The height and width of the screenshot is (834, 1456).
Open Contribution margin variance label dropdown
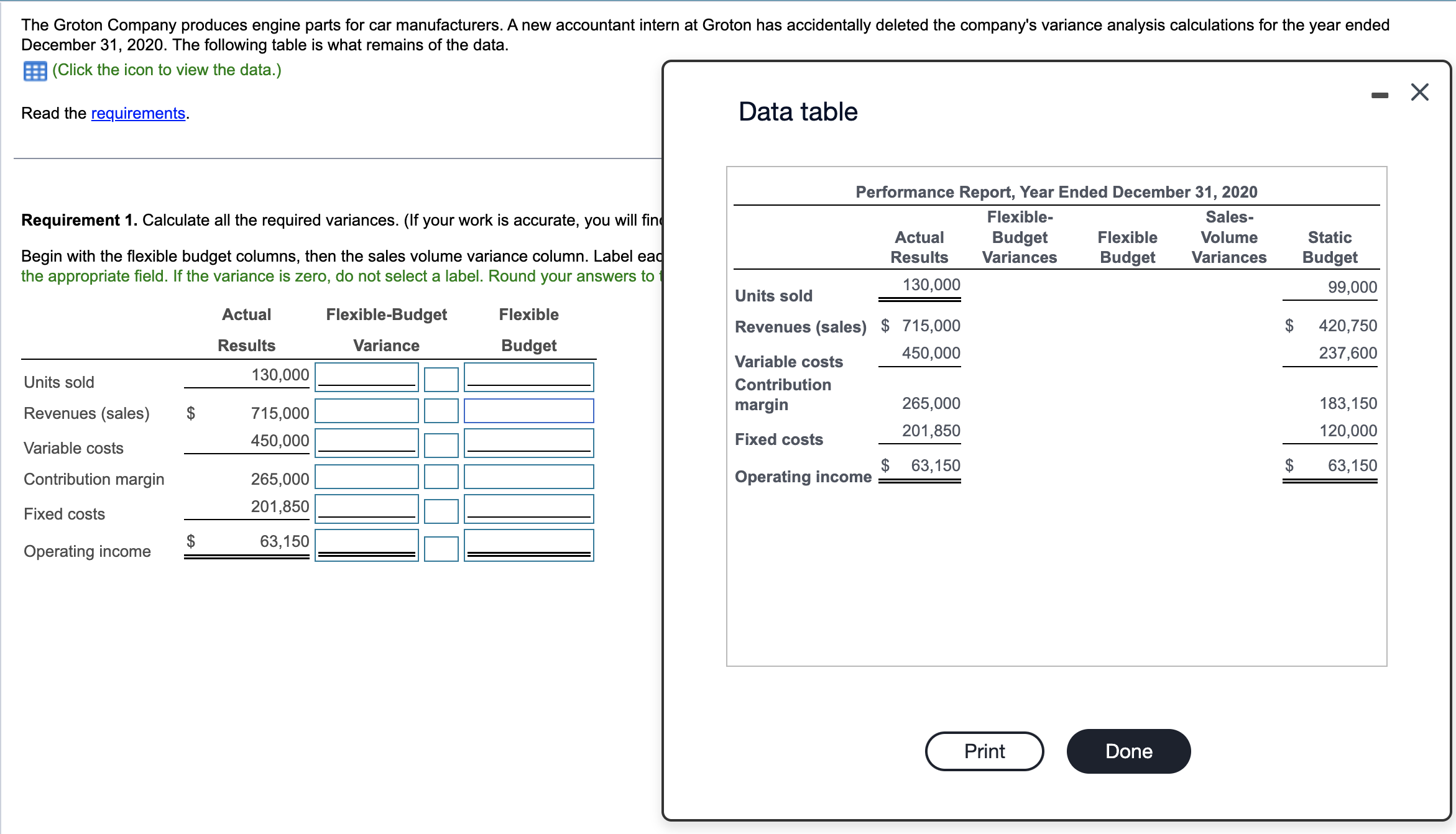(441, 477)
